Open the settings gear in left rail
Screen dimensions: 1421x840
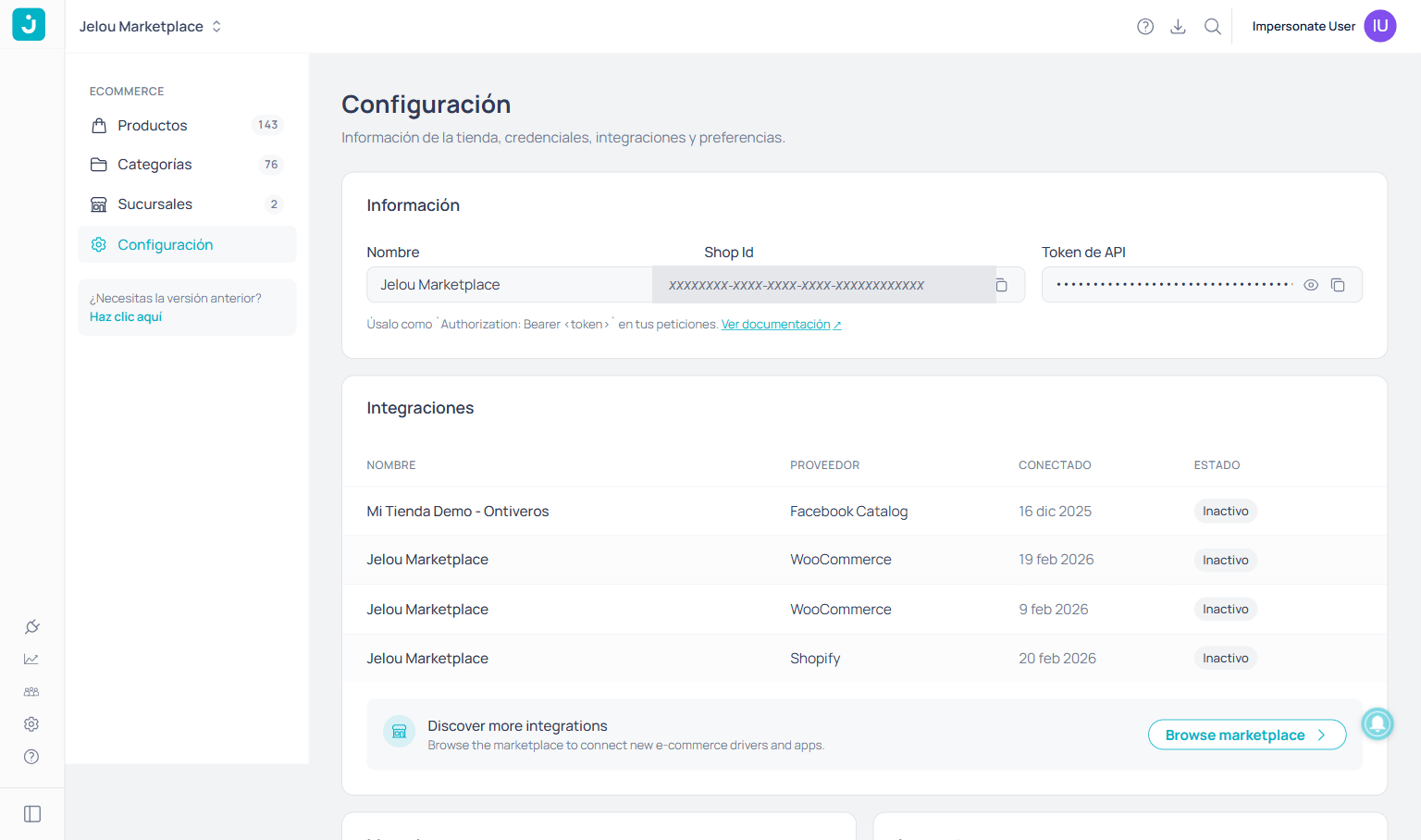pyautogui.click(x=31, y=724)
